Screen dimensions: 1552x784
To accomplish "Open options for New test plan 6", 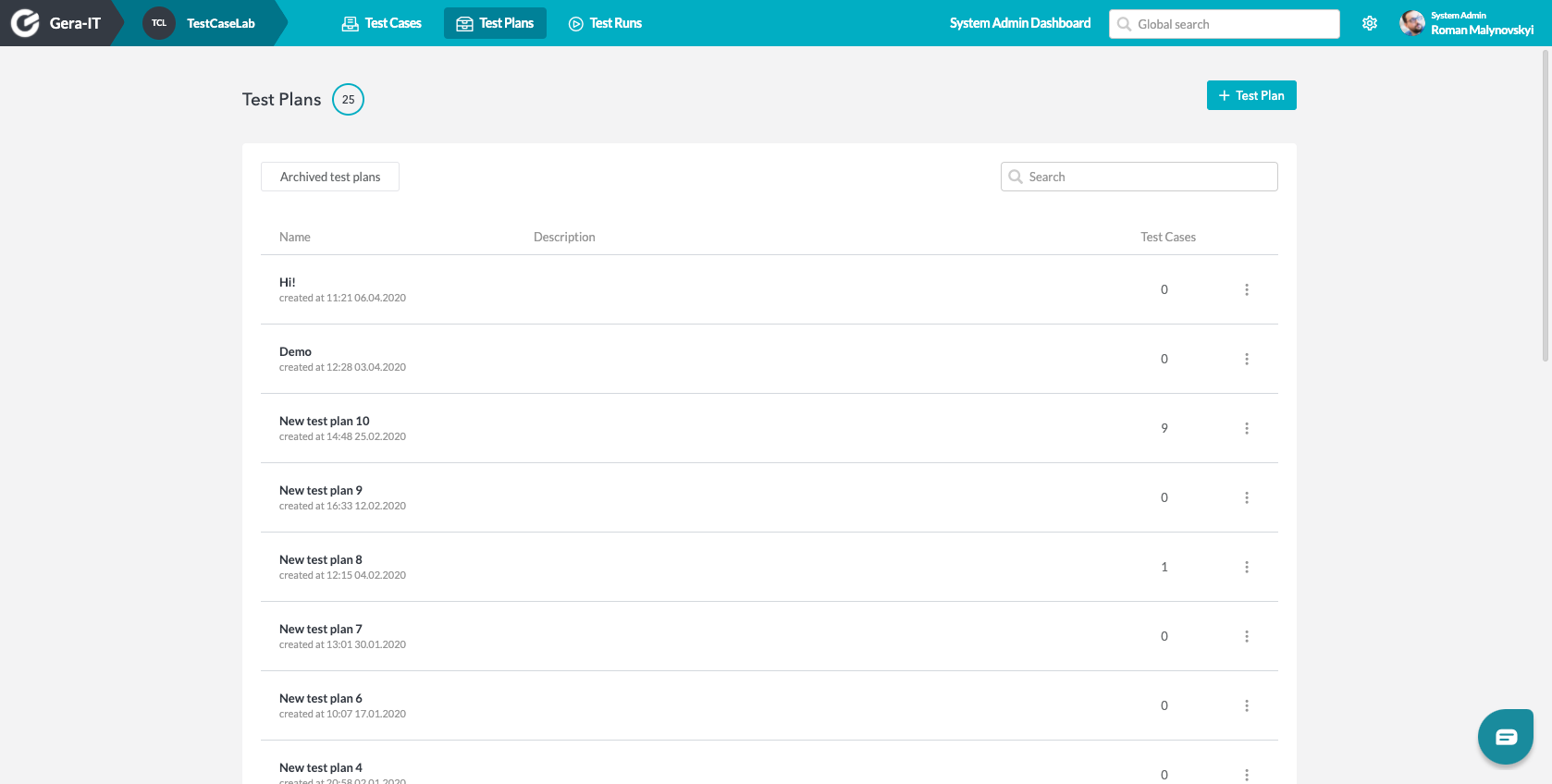I will coord(1247,705).
